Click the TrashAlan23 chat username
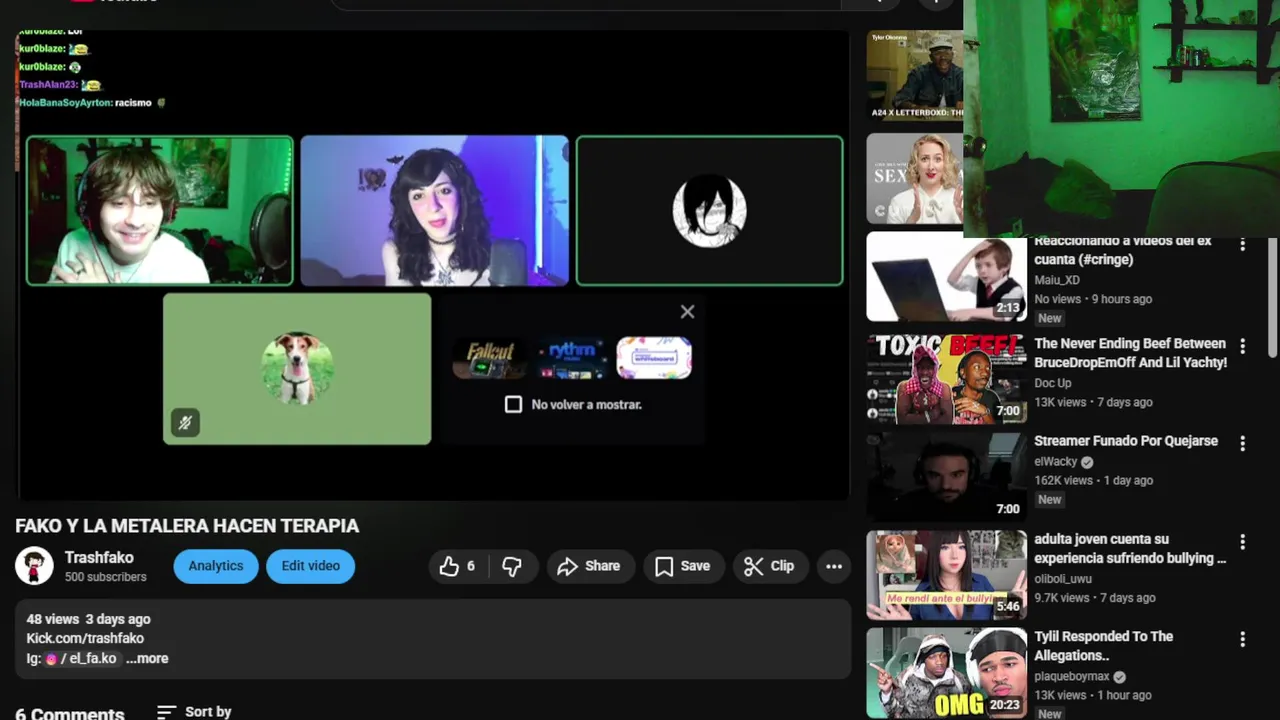Image resolution: width=1280 pixels, height=720 pixels. [48, 85]
